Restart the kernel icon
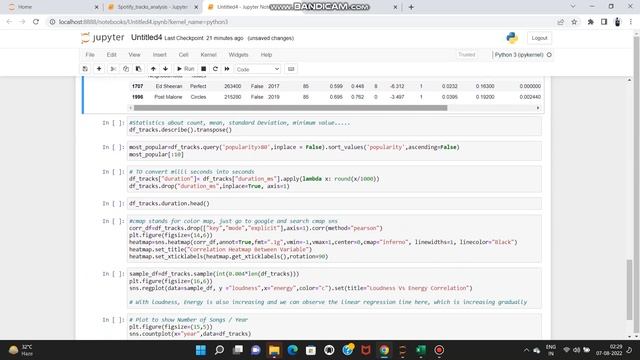Screen dimensions: 640x360 [215, 69]
